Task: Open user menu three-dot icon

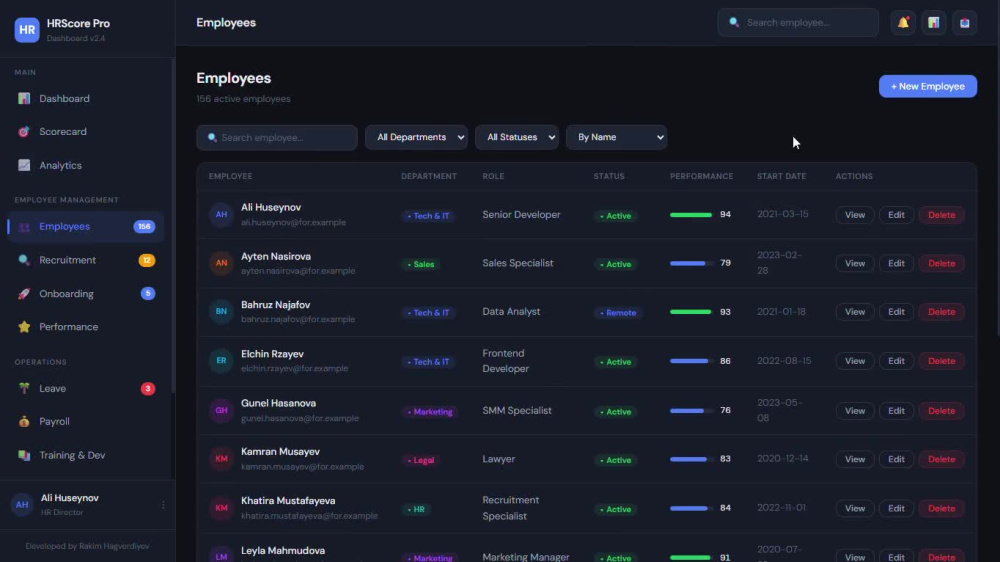Action: (x=163, y=505)
